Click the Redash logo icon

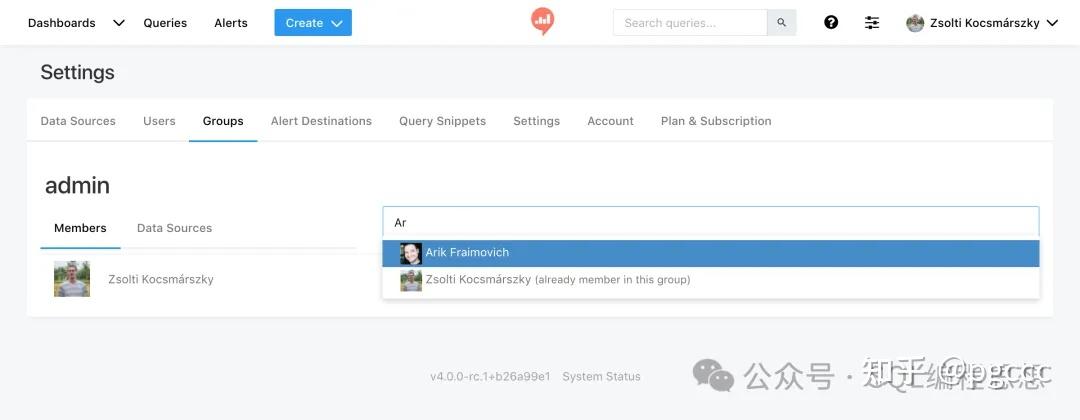point(542,21)
